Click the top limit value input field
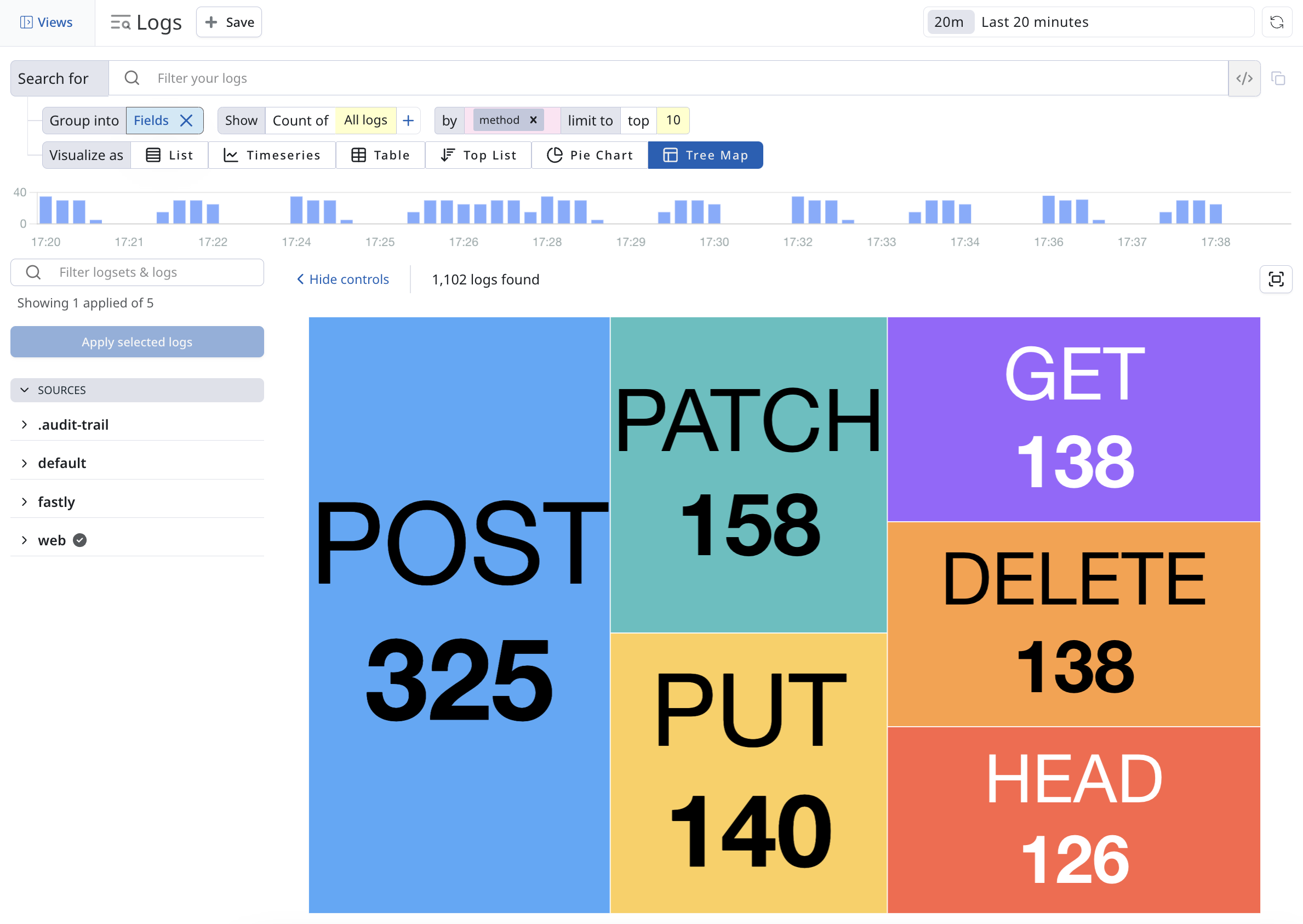1303x924 pixels. point(674,119)
